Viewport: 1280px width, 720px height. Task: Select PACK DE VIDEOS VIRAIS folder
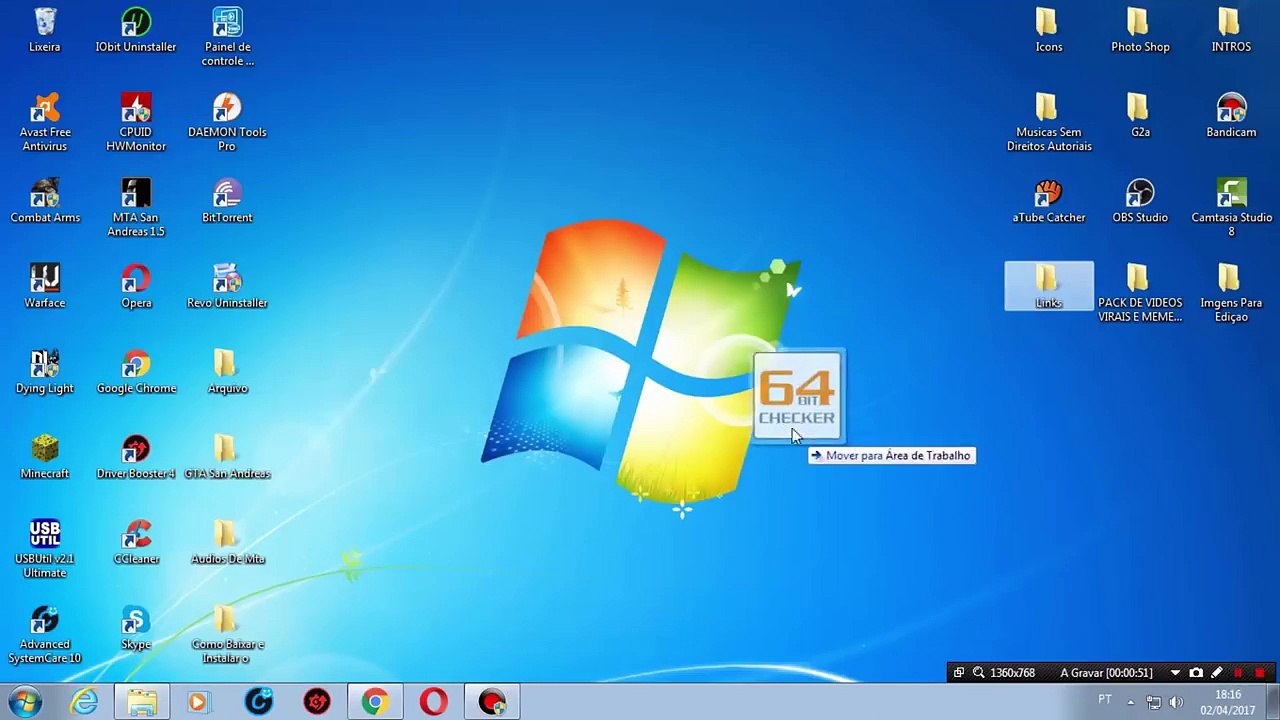pos(1140,293)
